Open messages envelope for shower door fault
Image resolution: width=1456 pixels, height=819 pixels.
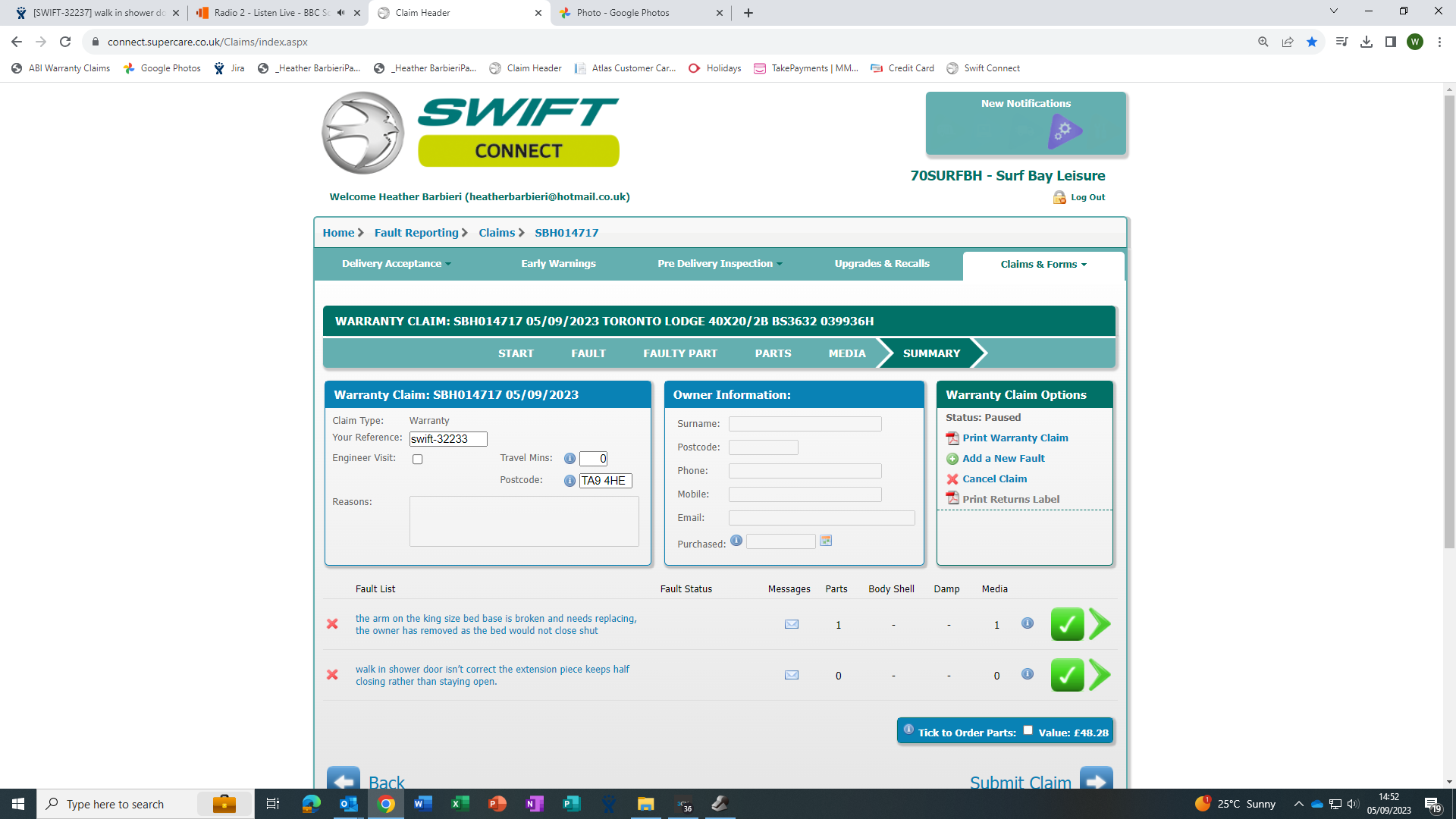791,675
